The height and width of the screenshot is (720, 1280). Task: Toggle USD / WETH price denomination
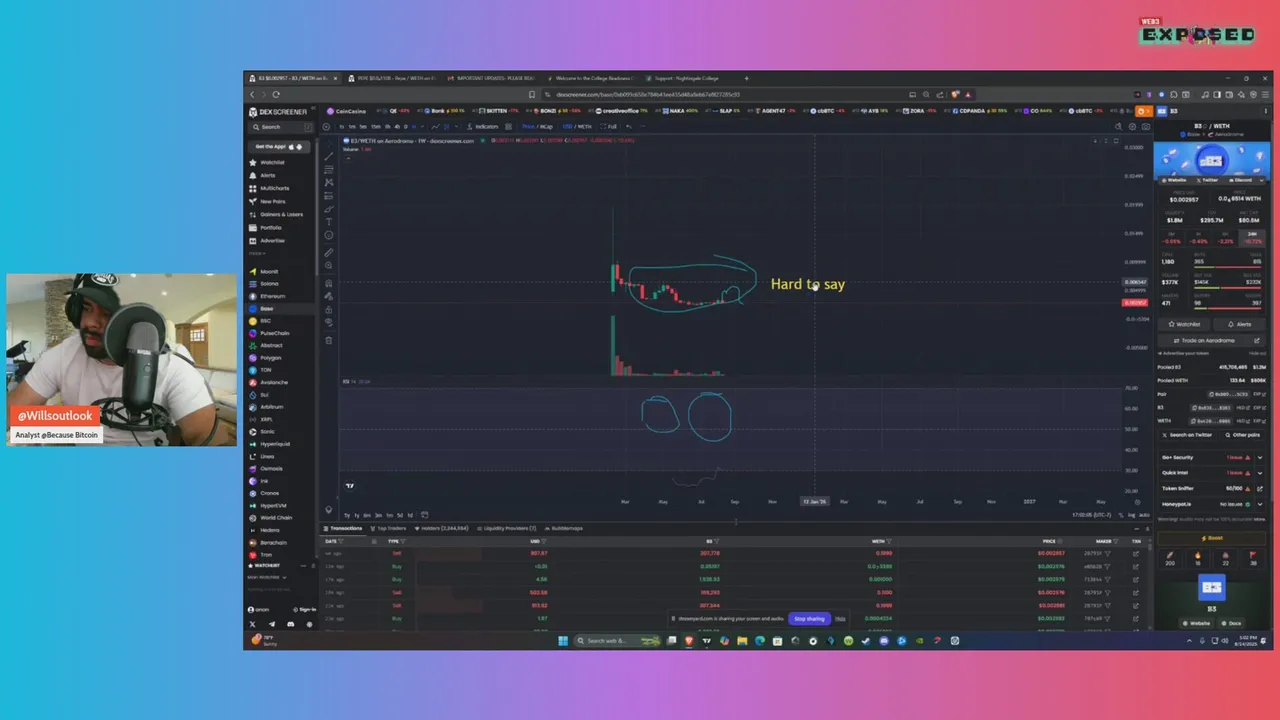578,127
